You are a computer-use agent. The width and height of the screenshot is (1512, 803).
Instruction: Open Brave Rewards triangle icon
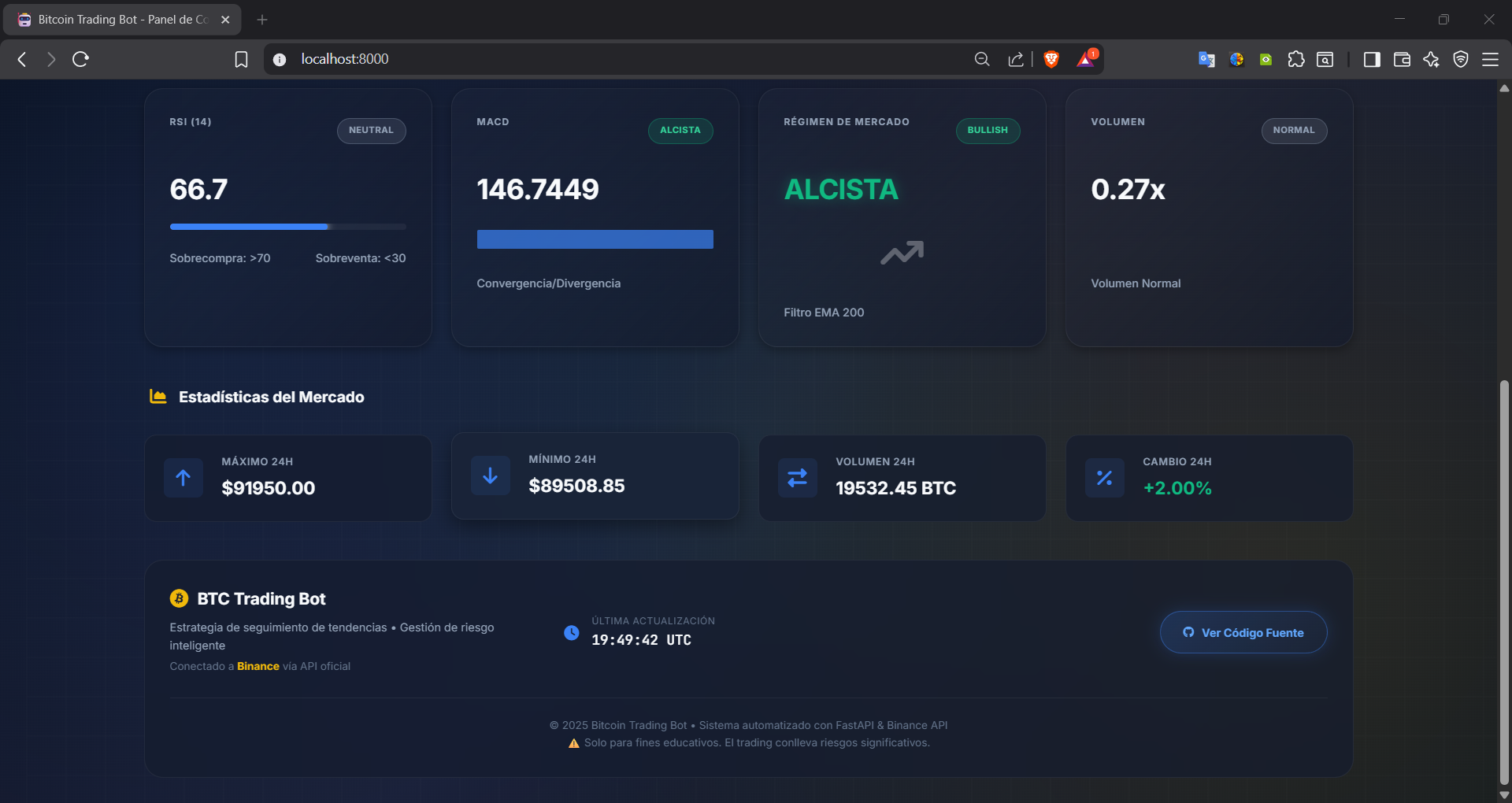[1086, 59]
